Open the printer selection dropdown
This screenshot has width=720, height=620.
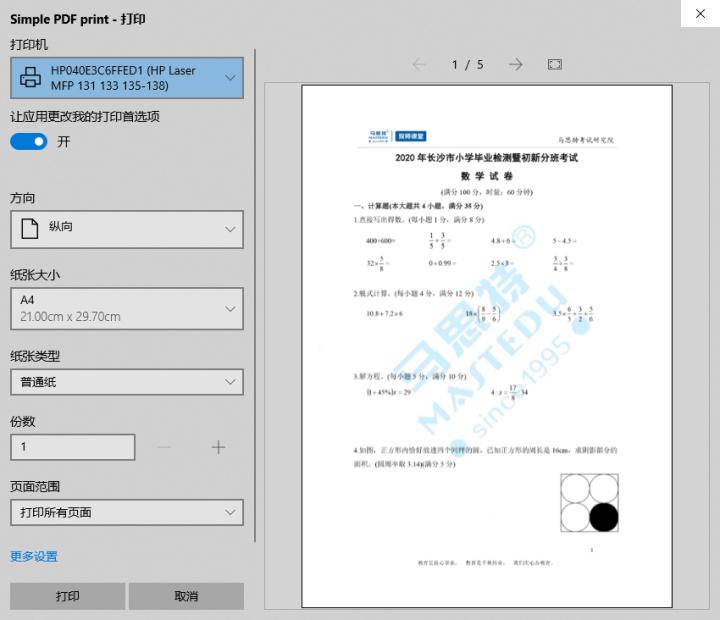pos(127,78)
